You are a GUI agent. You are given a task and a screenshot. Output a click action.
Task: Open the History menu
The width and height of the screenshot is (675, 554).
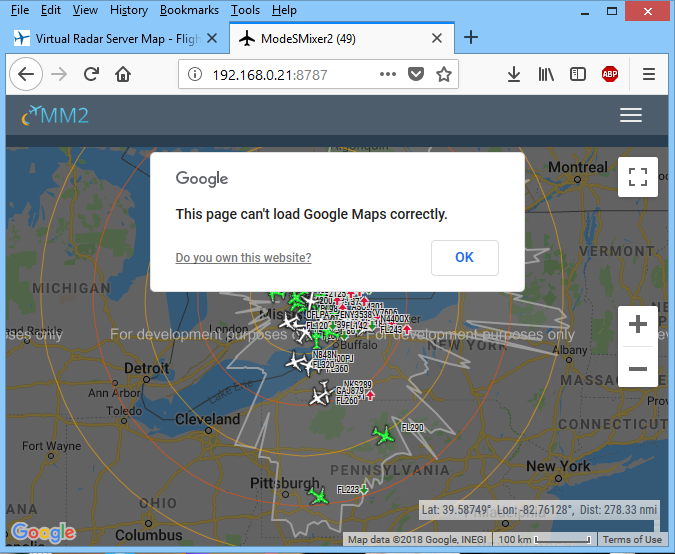tap(129, 10)
